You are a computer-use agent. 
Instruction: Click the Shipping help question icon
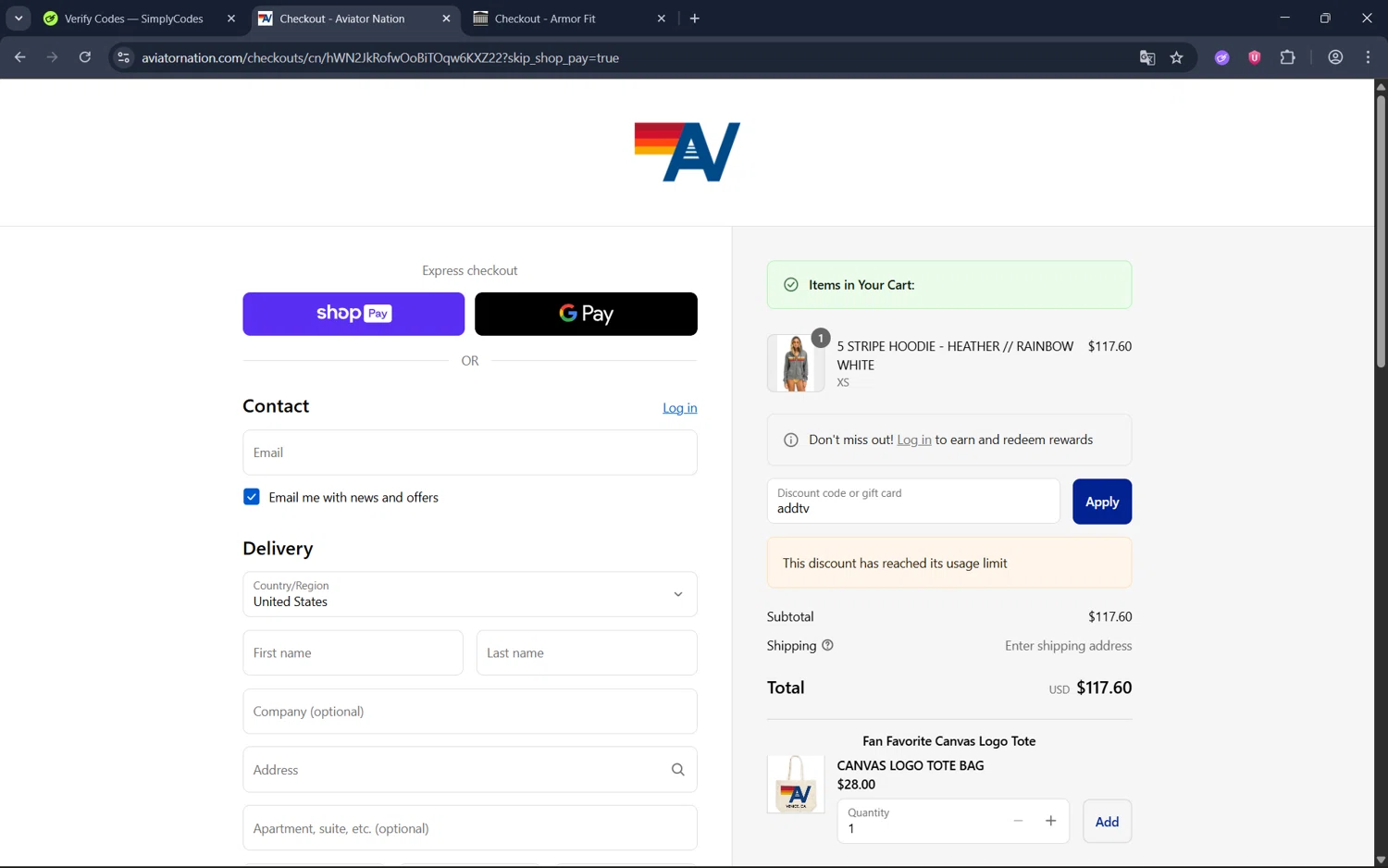(827, 646)
